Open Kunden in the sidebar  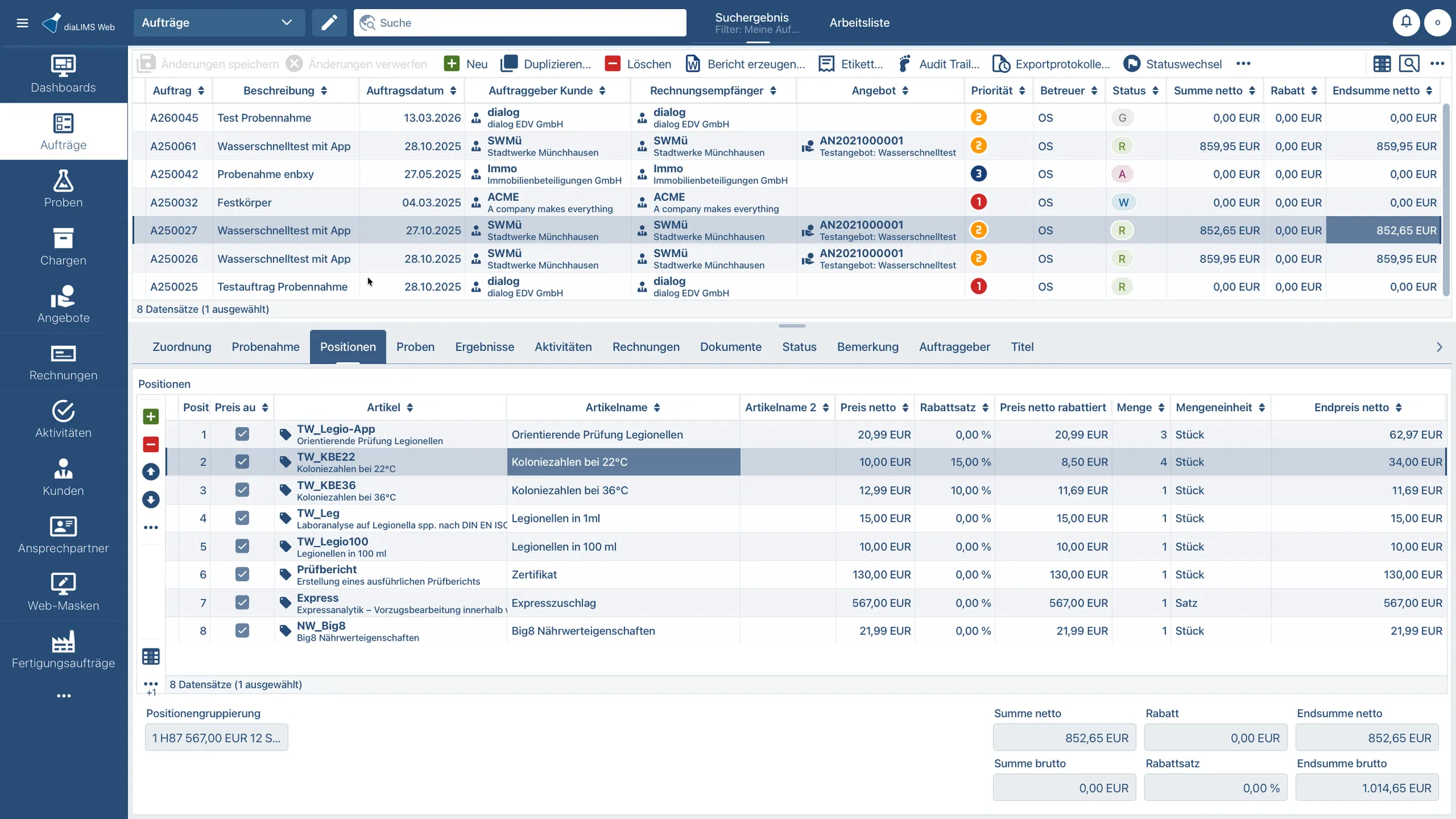click(x=64, y=477)
